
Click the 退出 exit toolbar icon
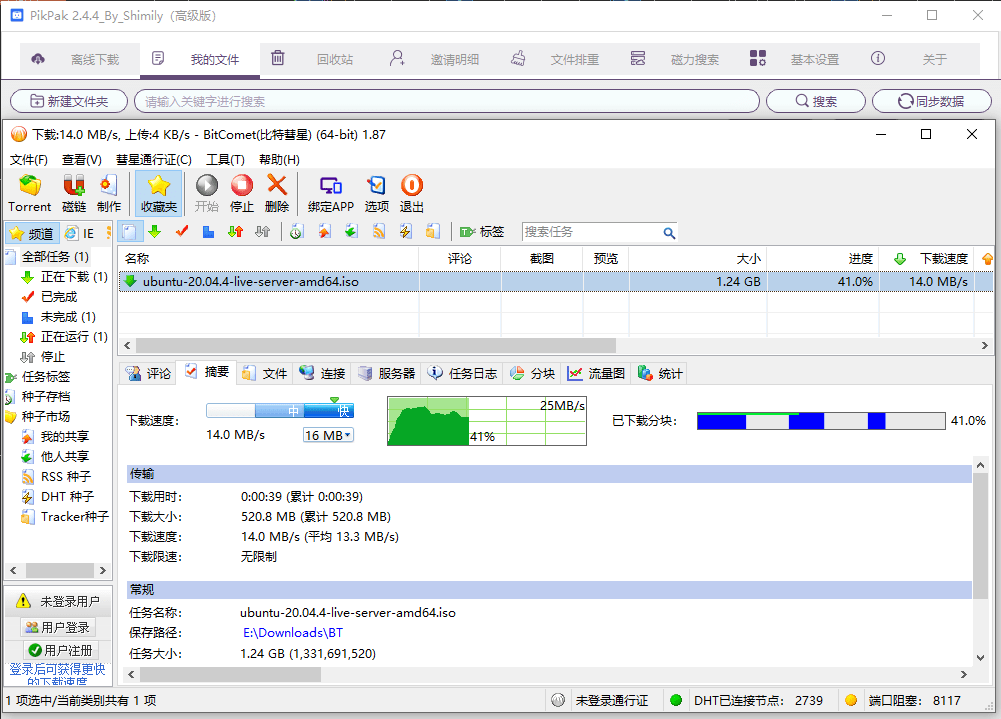(412, 193)
